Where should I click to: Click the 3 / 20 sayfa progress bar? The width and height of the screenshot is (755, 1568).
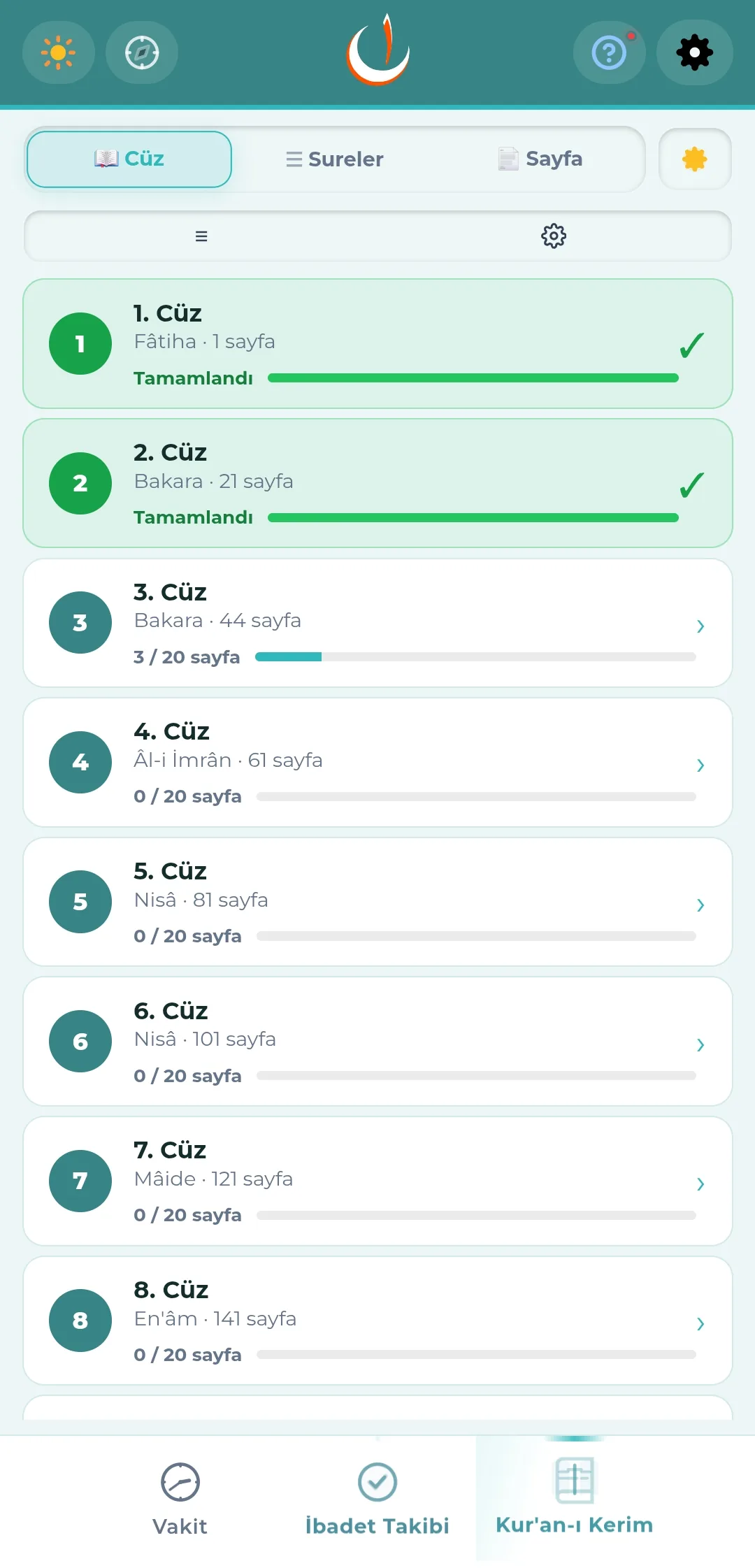tap(475, 657)
